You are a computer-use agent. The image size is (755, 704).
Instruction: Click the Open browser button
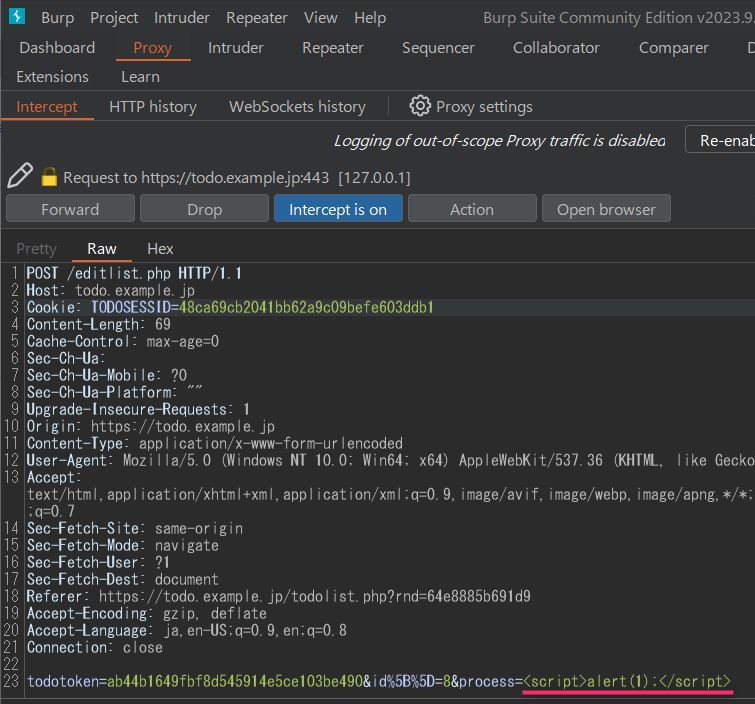(606, 209)
